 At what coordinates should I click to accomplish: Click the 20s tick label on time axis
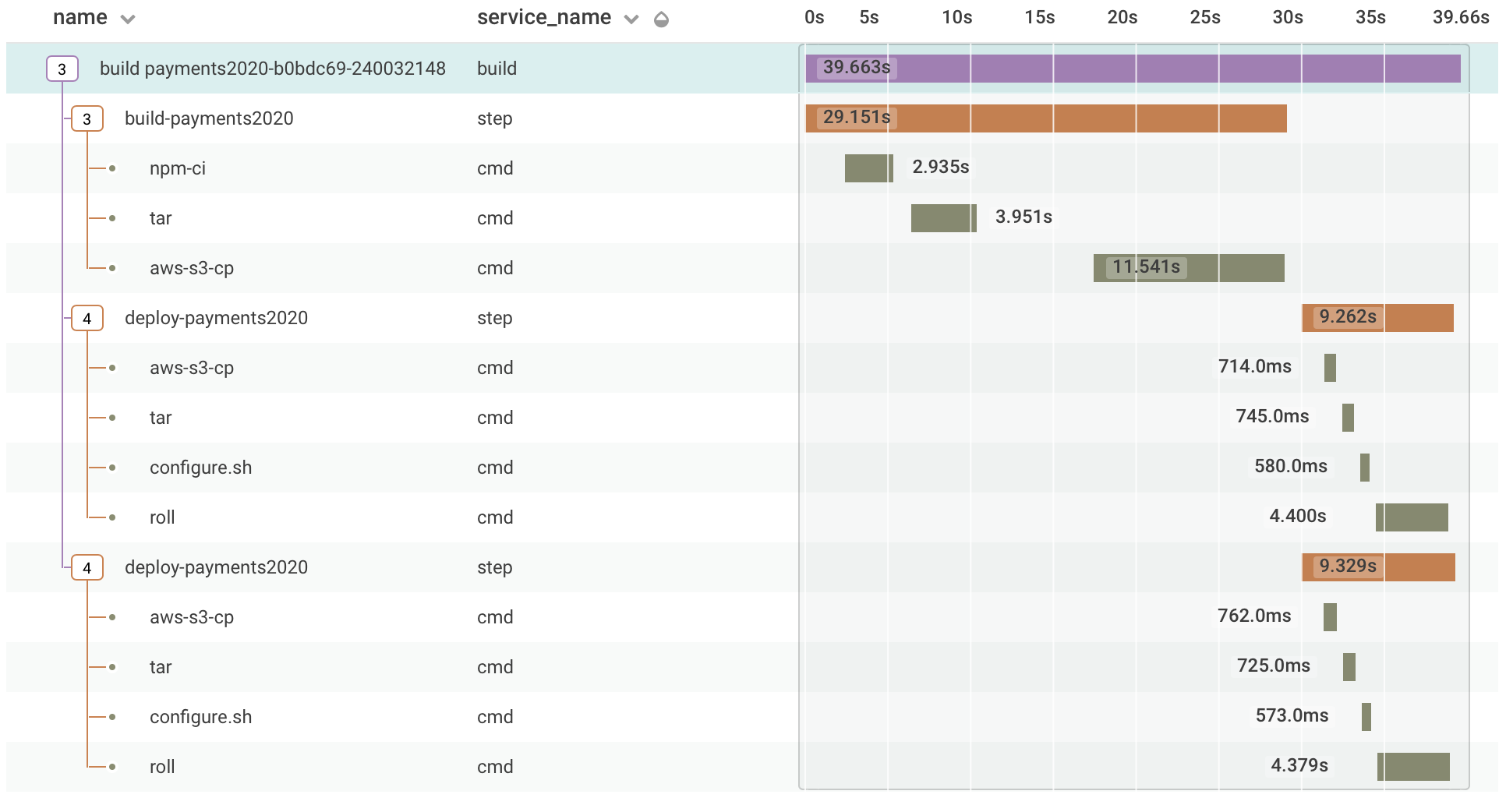pyautogui.click(x=1122, y=18)
